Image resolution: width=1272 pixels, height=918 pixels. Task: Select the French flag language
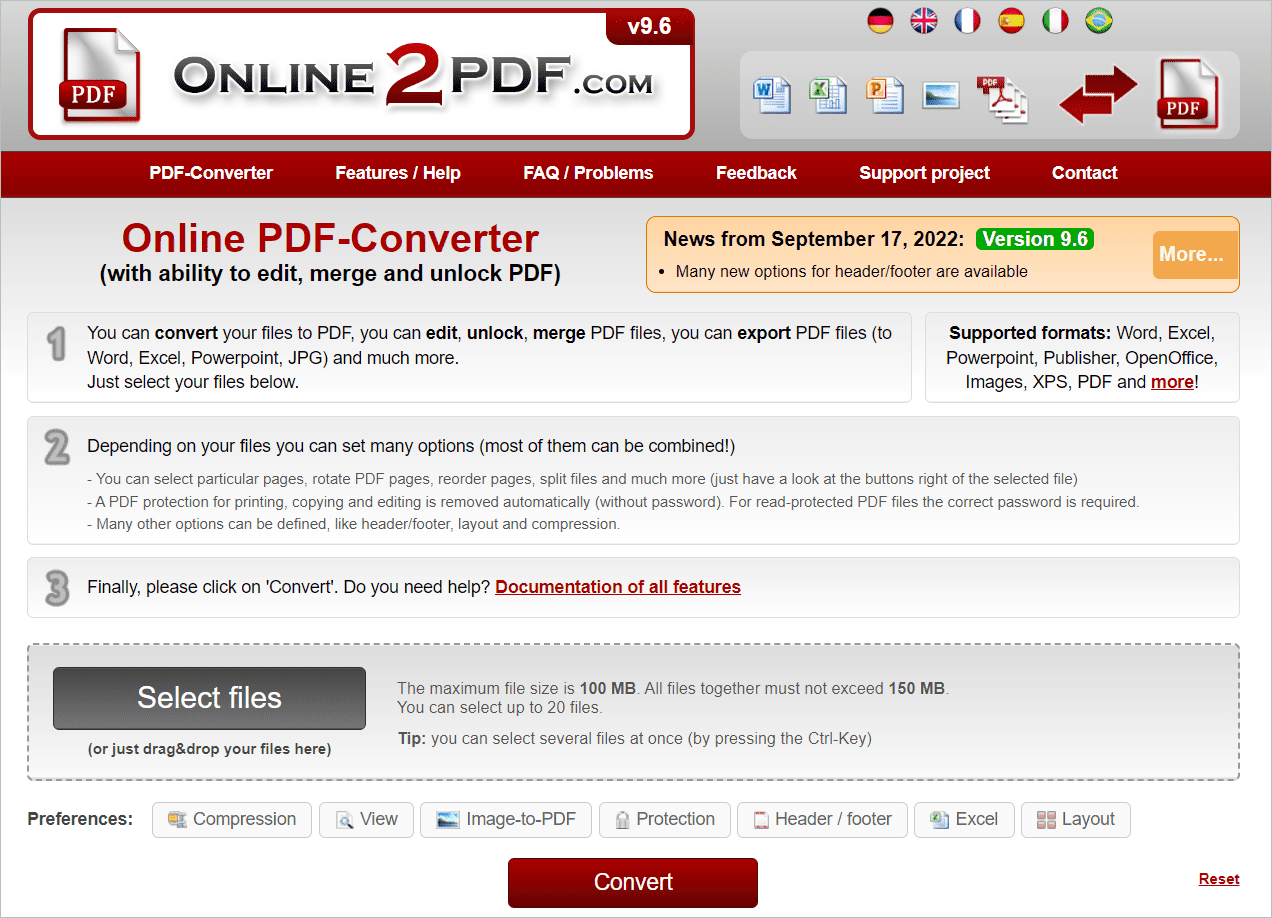(x=968, y=21)
